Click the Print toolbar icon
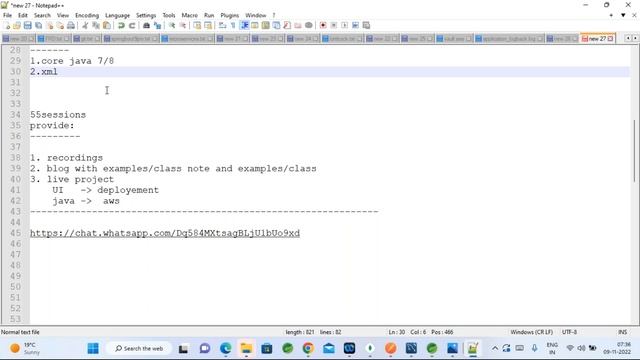 71,26
